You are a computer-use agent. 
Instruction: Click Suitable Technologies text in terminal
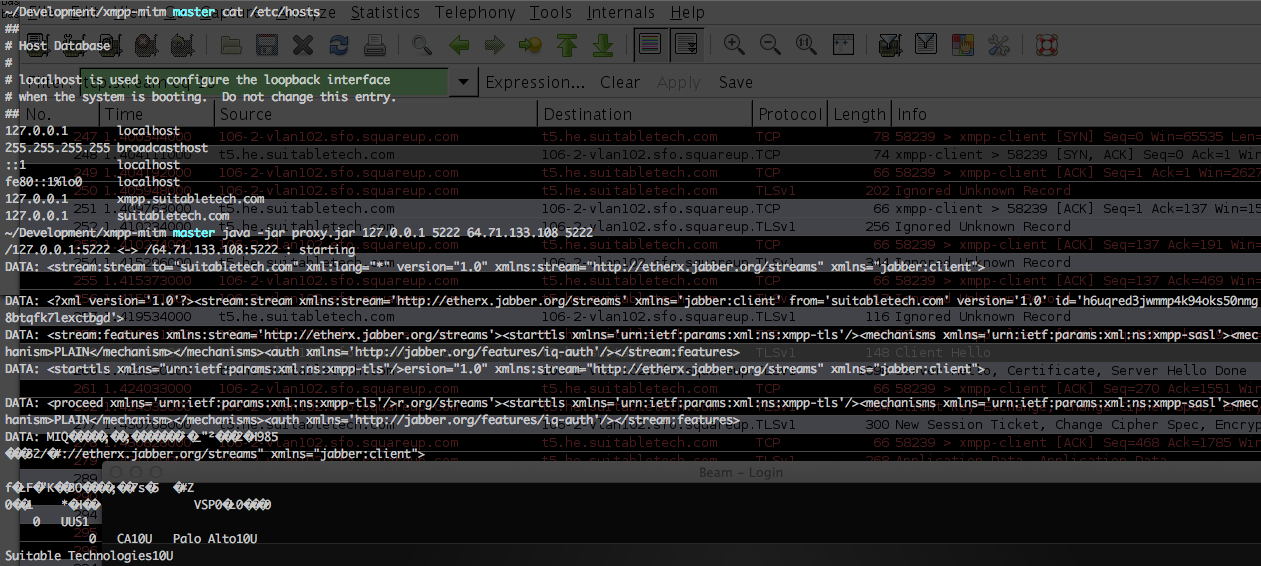point(89,555)
